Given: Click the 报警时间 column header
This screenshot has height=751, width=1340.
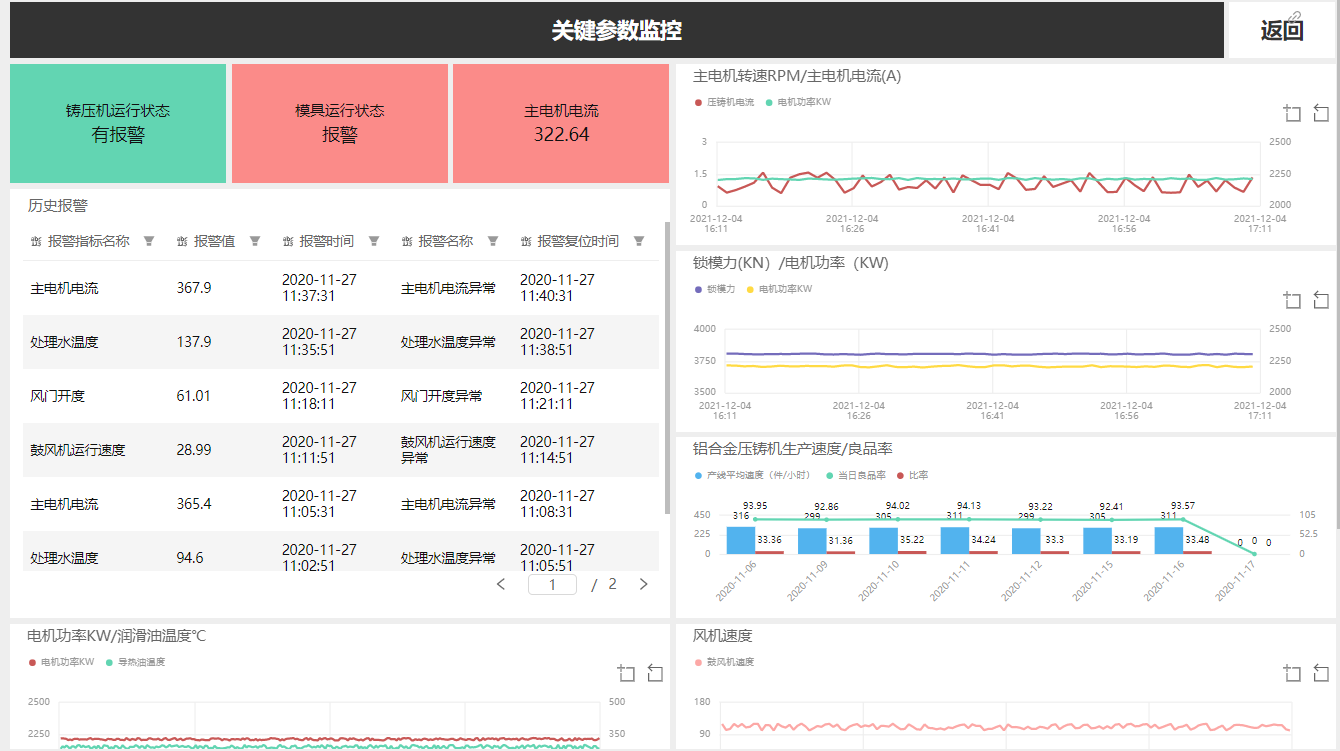Looking at the screenshot, I should click(x=327, y=241).
